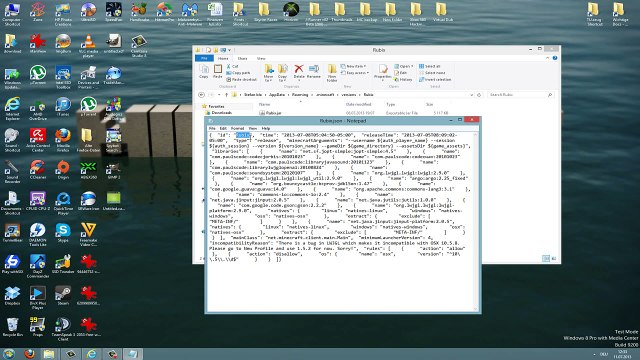640x360 pixels.
Task: Click the Mozilla Firefox desktop icon
Action: coord(63,140)
